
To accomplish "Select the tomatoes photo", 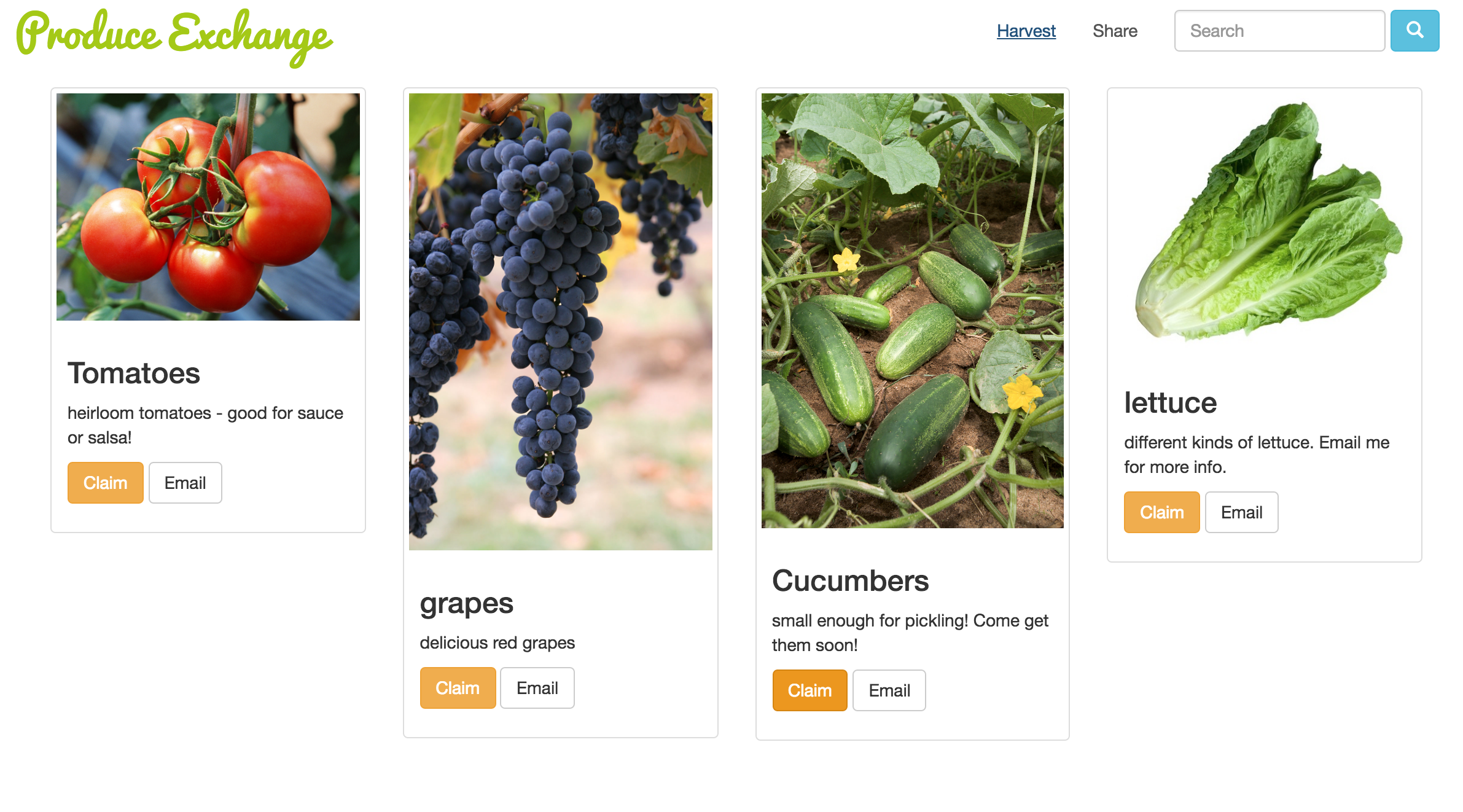I will tap(208, 206).
